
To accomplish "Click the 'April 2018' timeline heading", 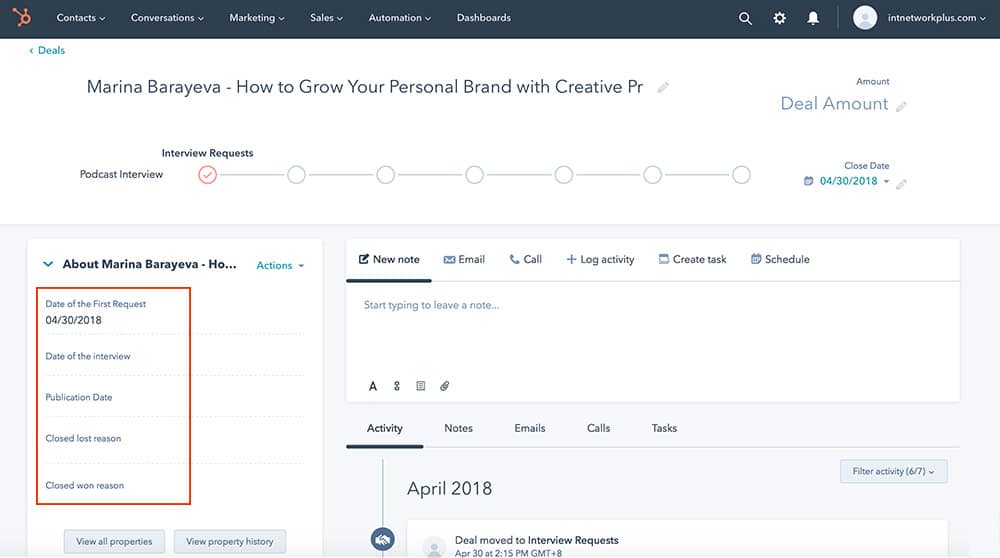I will click(450, 488).
